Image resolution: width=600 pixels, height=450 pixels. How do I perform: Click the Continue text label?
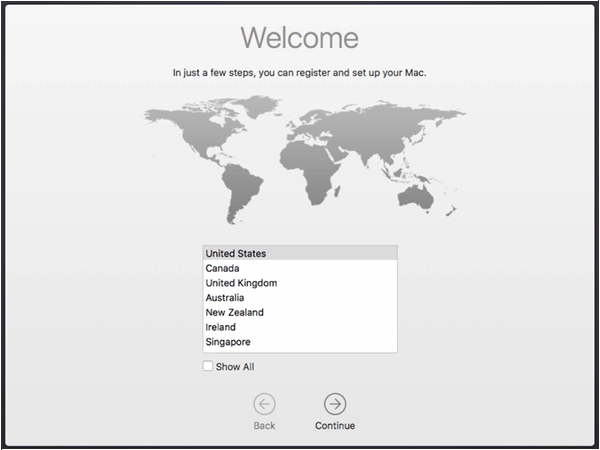(335, 426)
